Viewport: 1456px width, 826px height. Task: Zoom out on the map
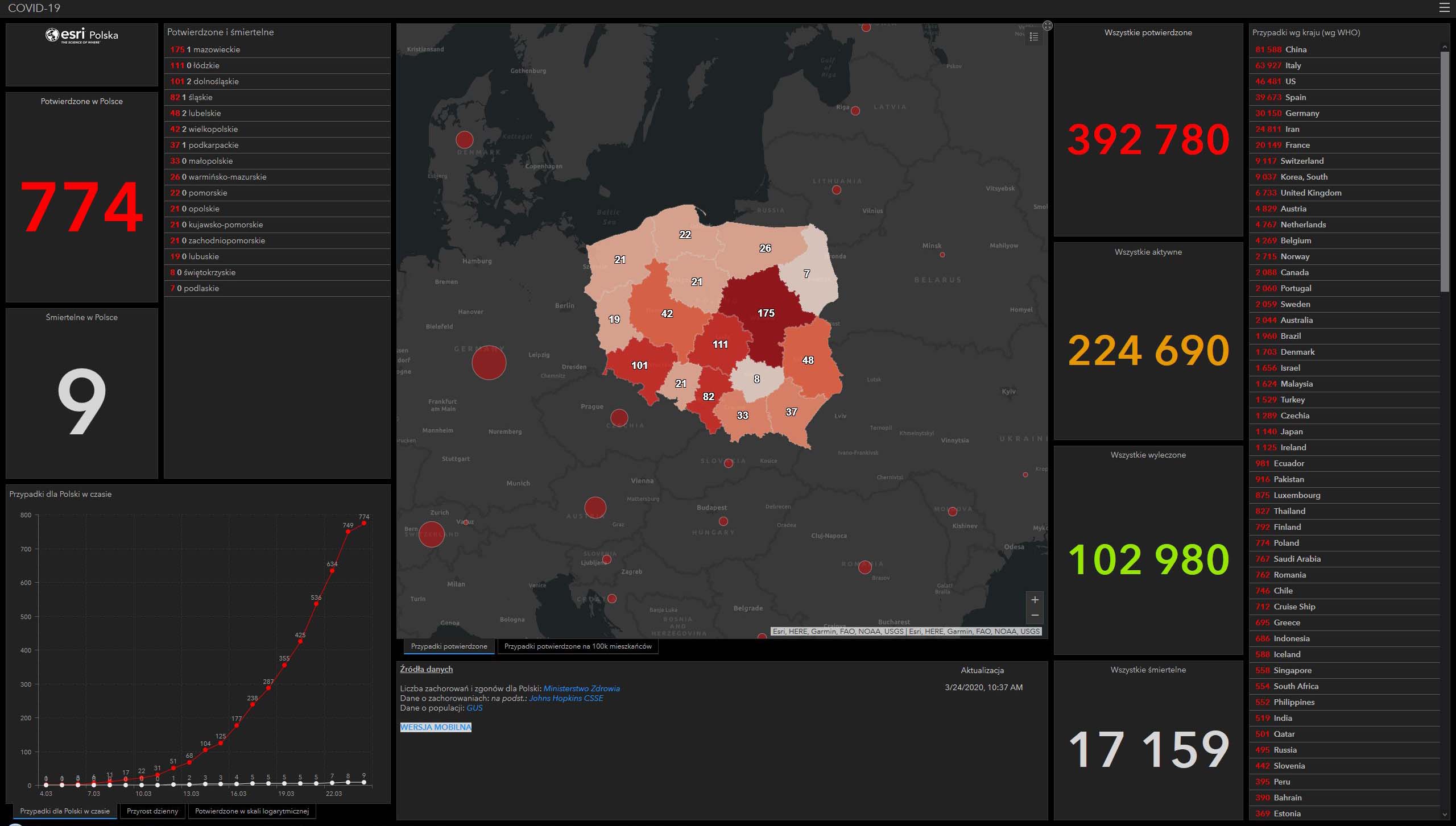tap(1035, 616)
